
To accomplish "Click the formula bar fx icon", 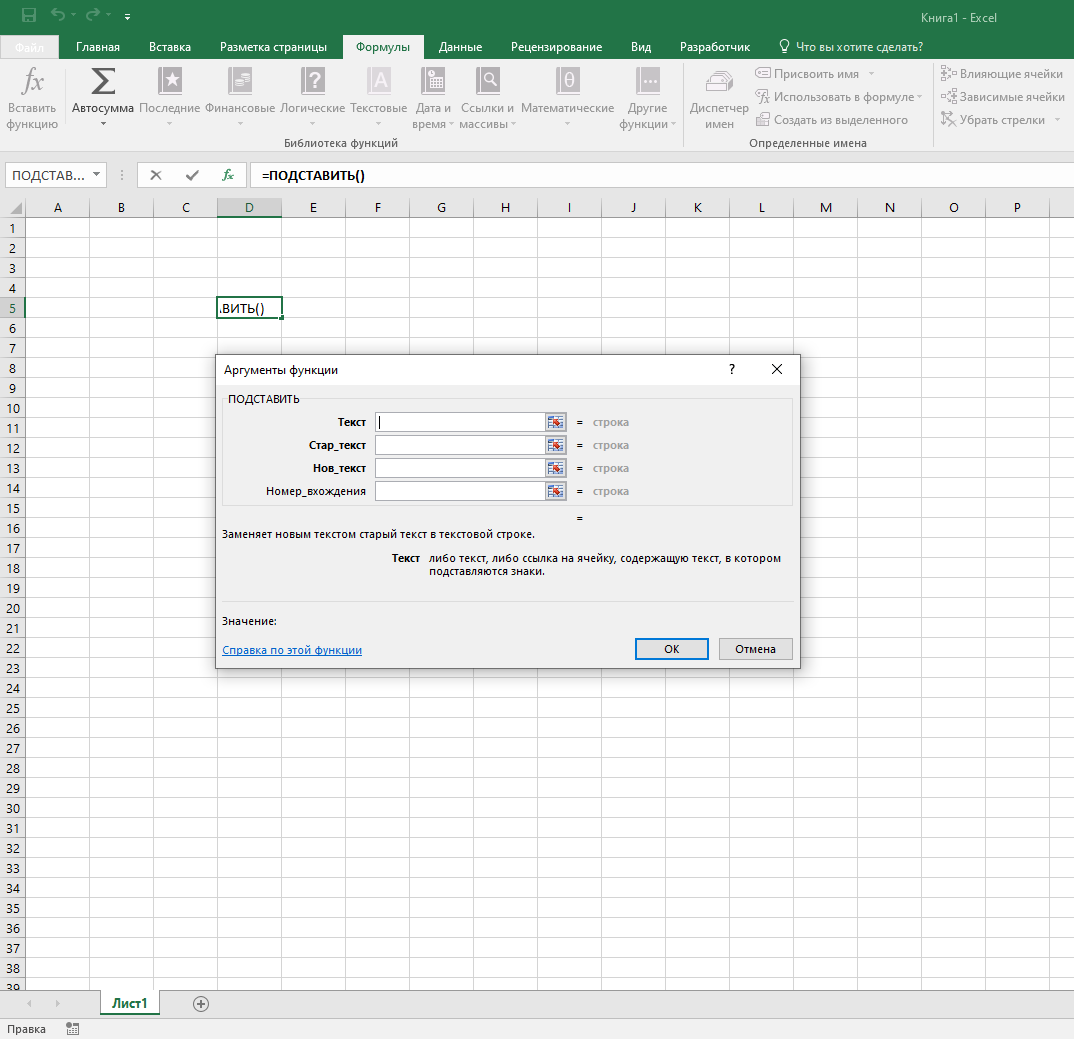I will tap(228, 175).
